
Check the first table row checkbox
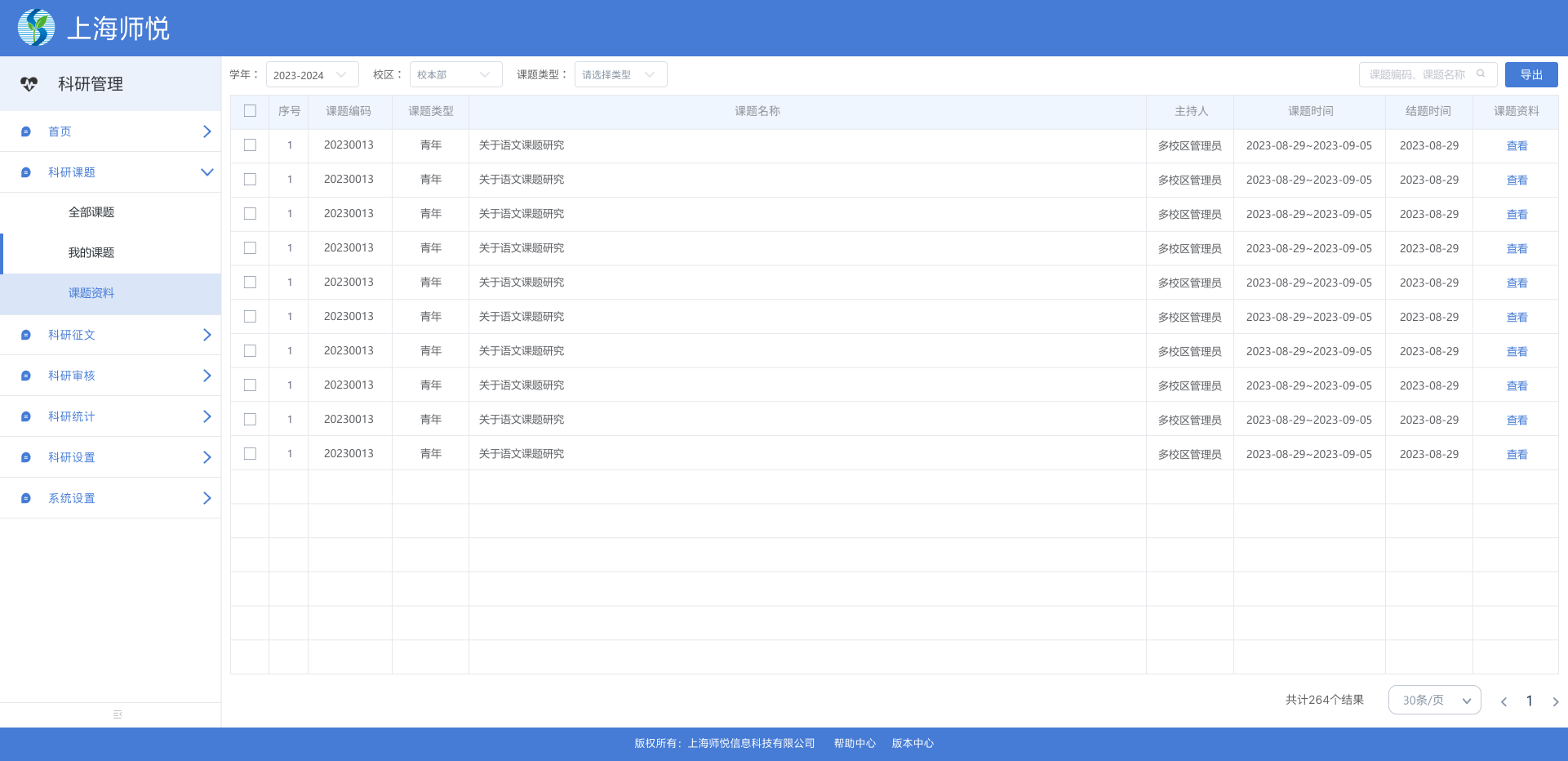point(250,145)
